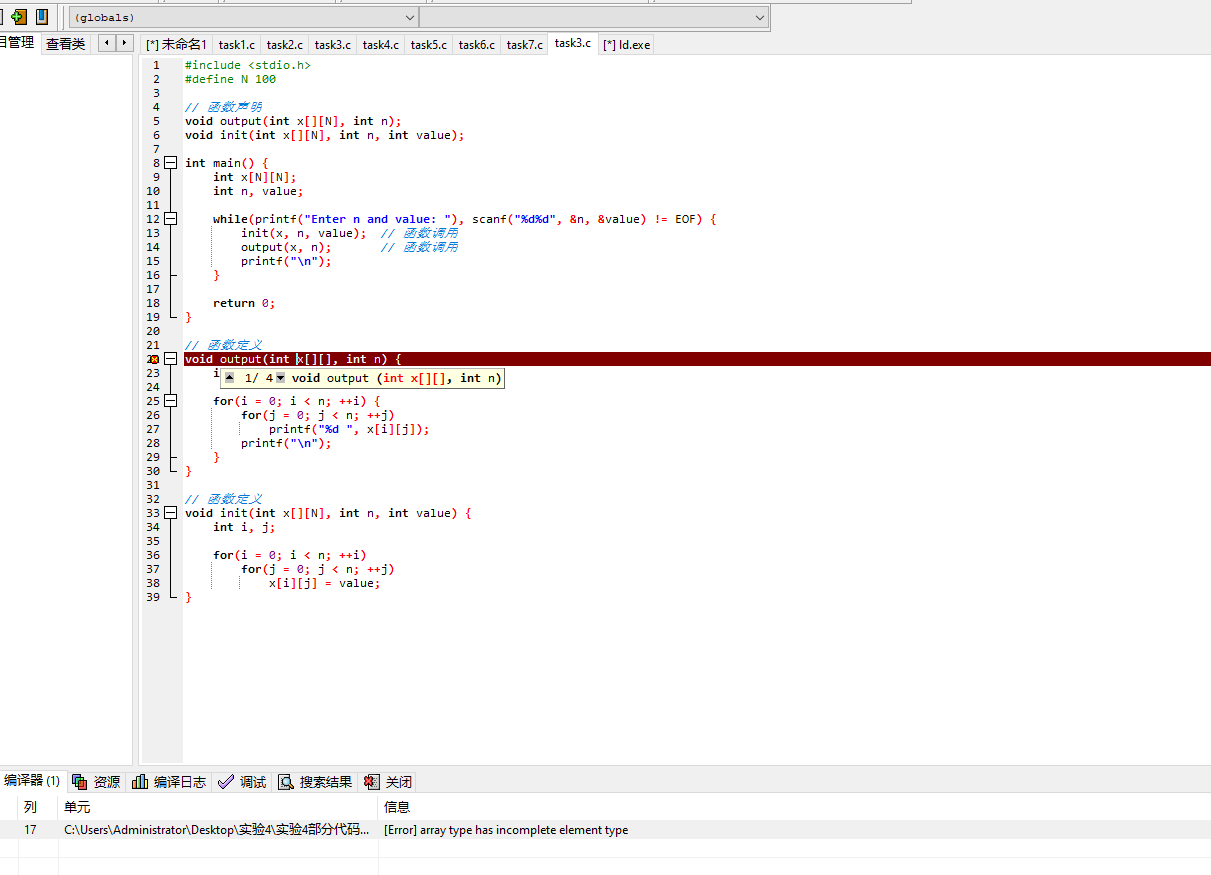Collapse the output function fold on line 22

click(x=171, y=359)
